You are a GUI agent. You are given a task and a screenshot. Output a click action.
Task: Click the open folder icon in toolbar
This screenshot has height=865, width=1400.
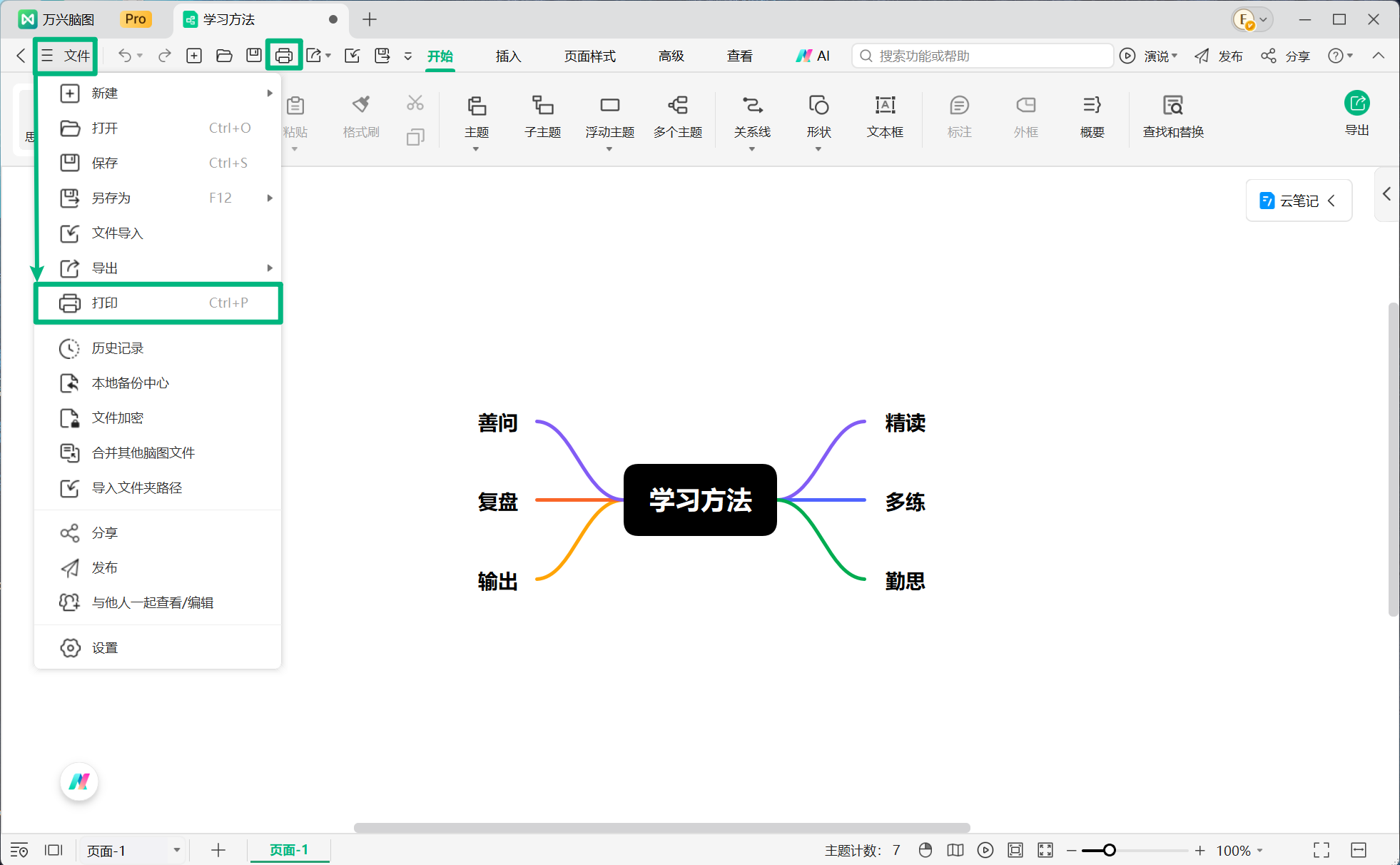224,56
